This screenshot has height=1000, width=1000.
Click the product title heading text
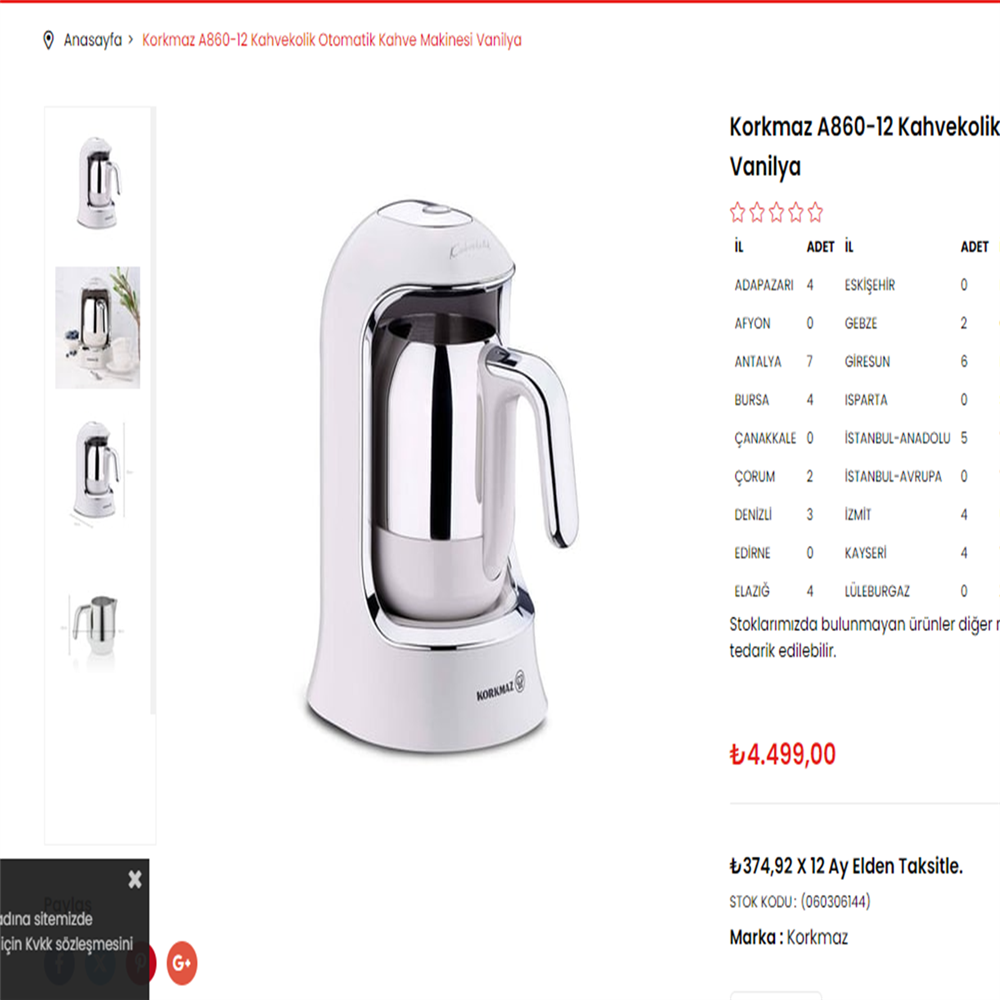pos(864,147)
